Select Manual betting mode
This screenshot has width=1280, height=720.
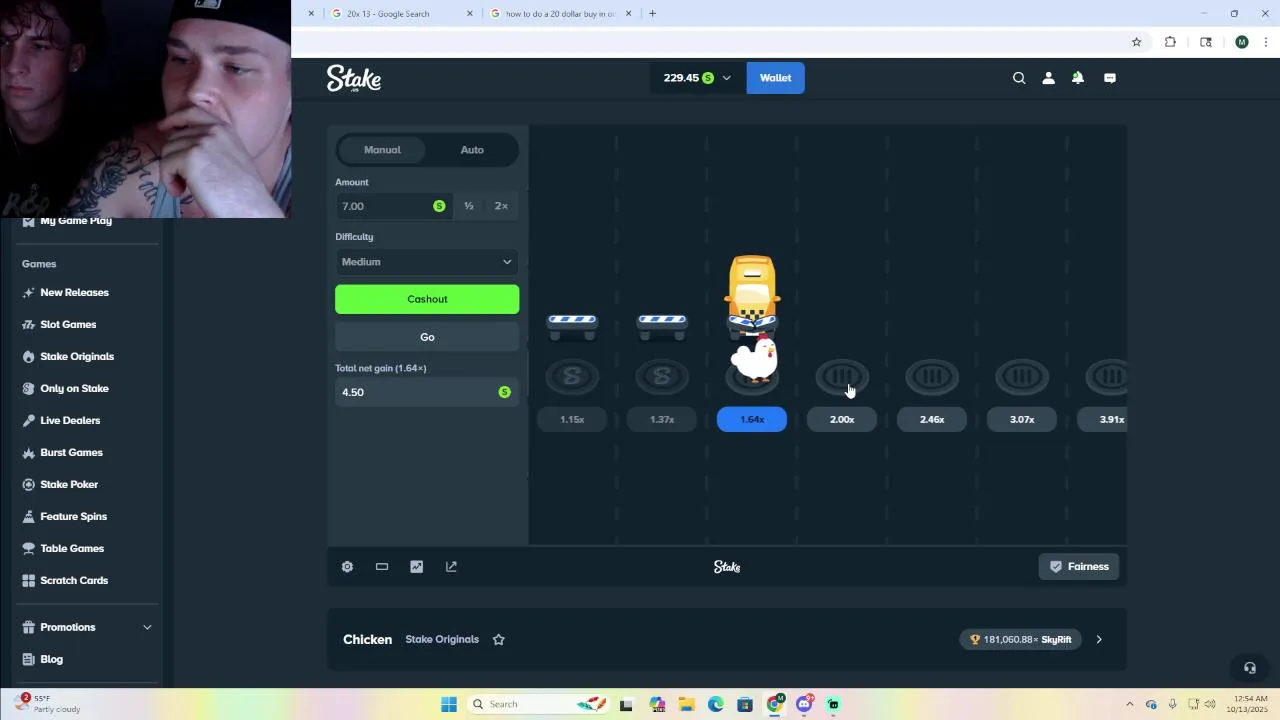(382, 150)
